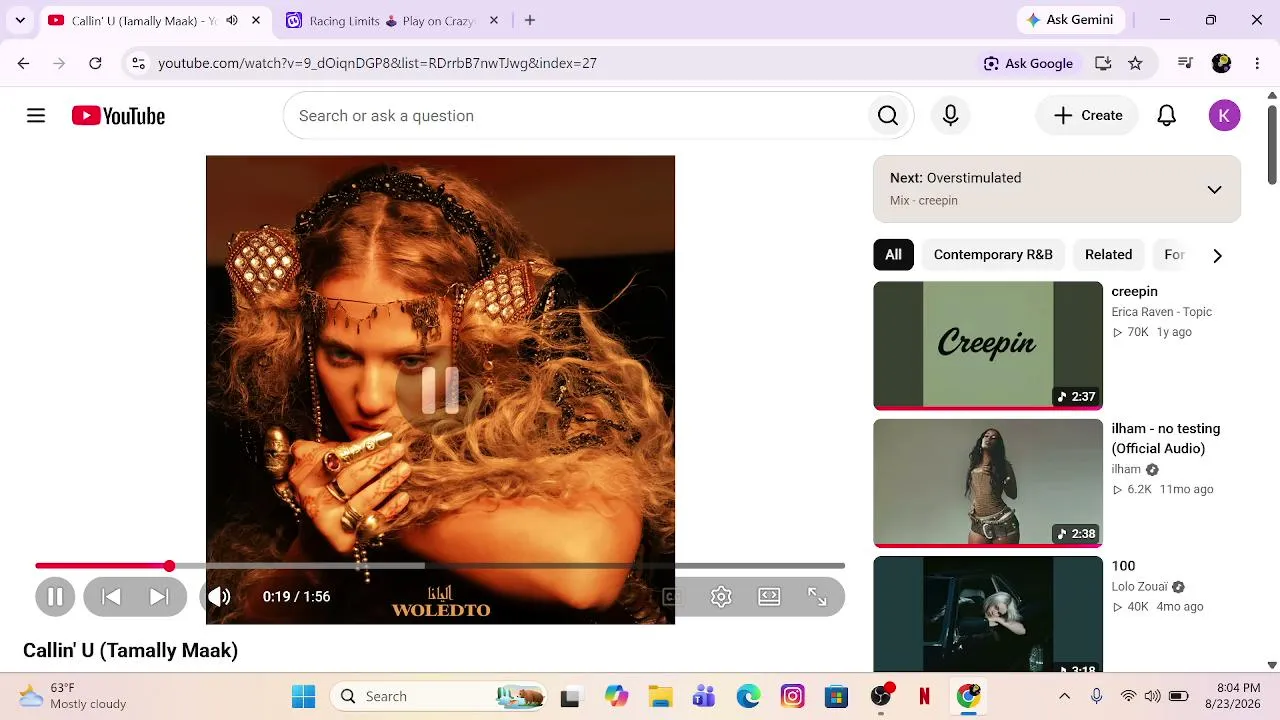Open the Chrome three-dot menu
Viewport: 1280px width, 720px height.
coord(1257,63)
